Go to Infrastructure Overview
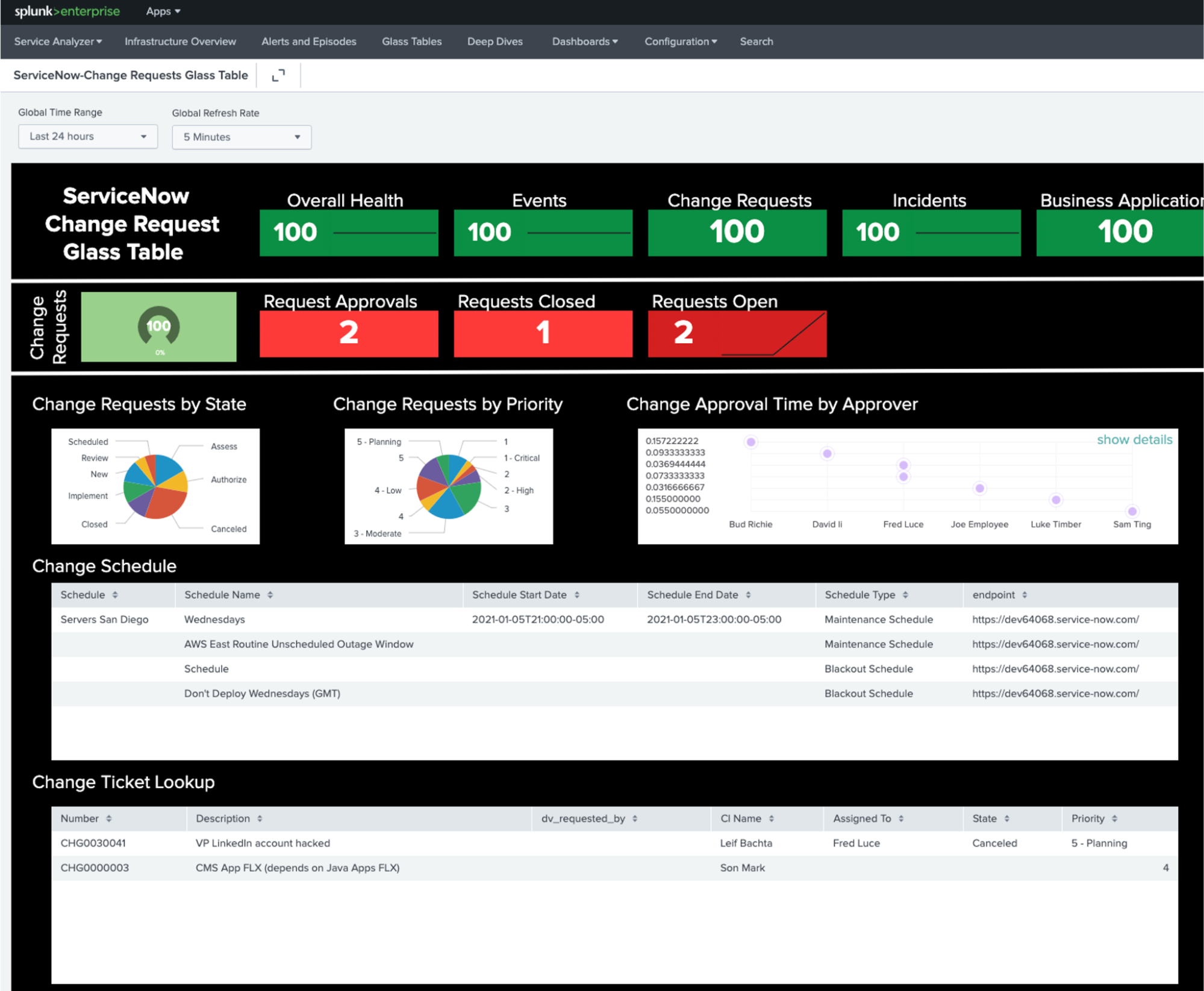 coord(180,42)
